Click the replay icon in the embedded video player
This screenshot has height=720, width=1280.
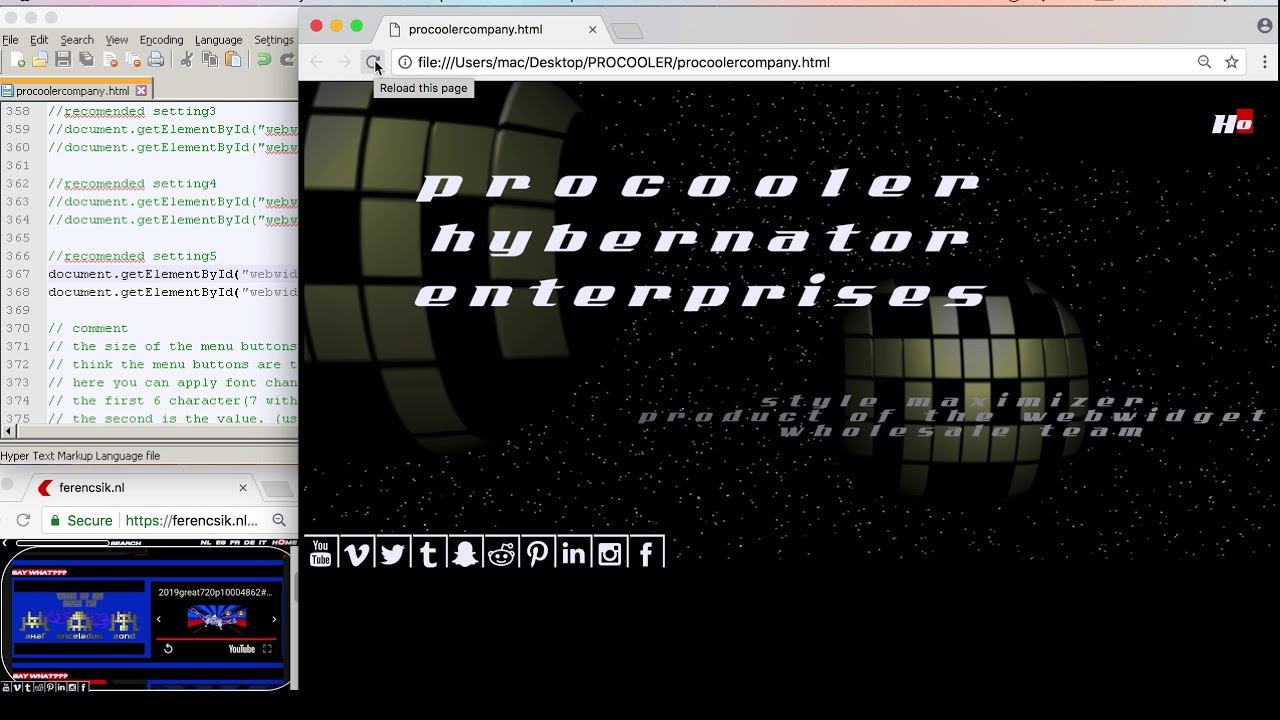(x=168, y=649)
